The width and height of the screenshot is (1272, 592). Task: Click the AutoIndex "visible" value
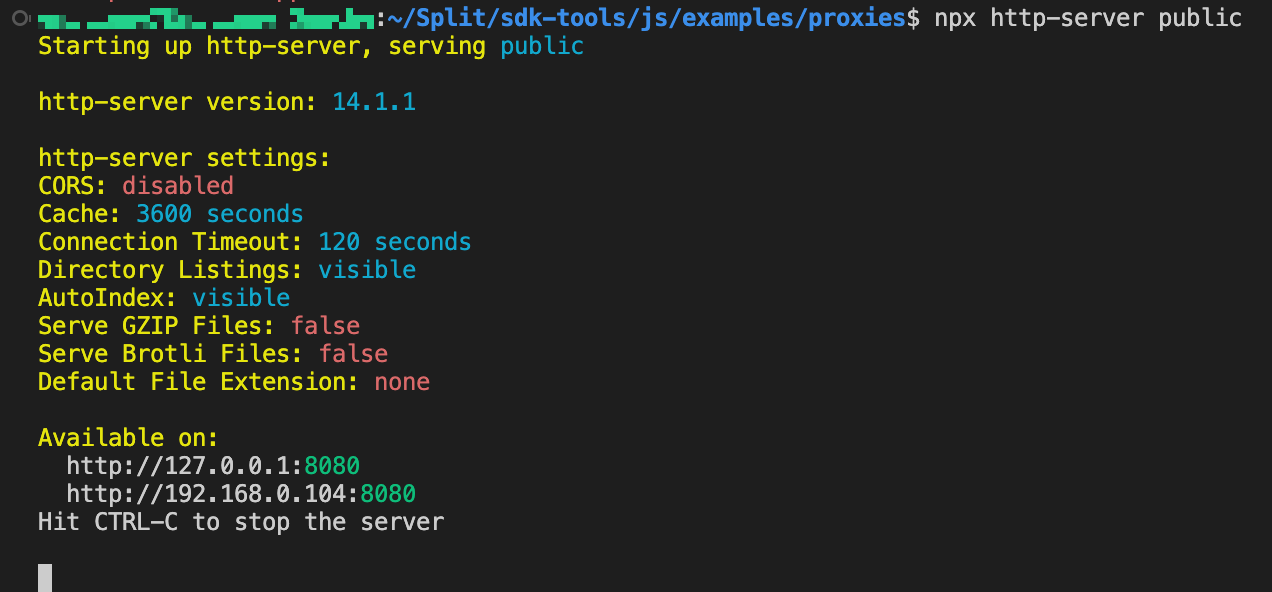click(x=241, y=298)
